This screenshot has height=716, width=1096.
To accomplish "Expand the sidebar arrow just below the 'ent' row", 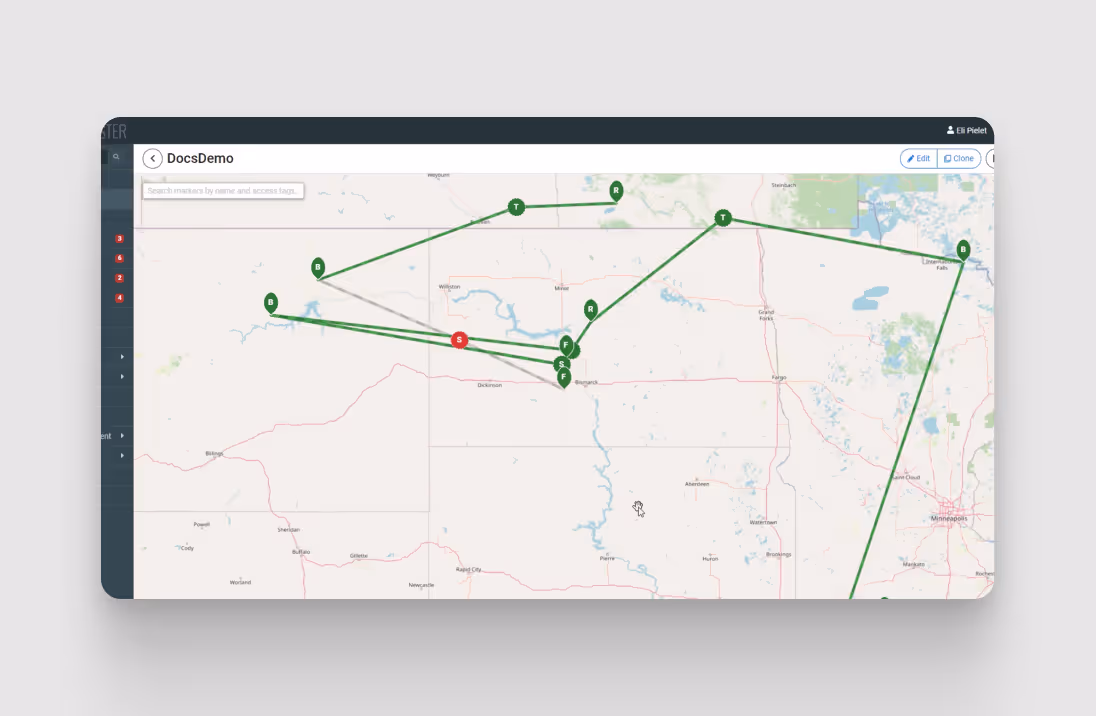I will pyautogui.click(x=122, y=456).
